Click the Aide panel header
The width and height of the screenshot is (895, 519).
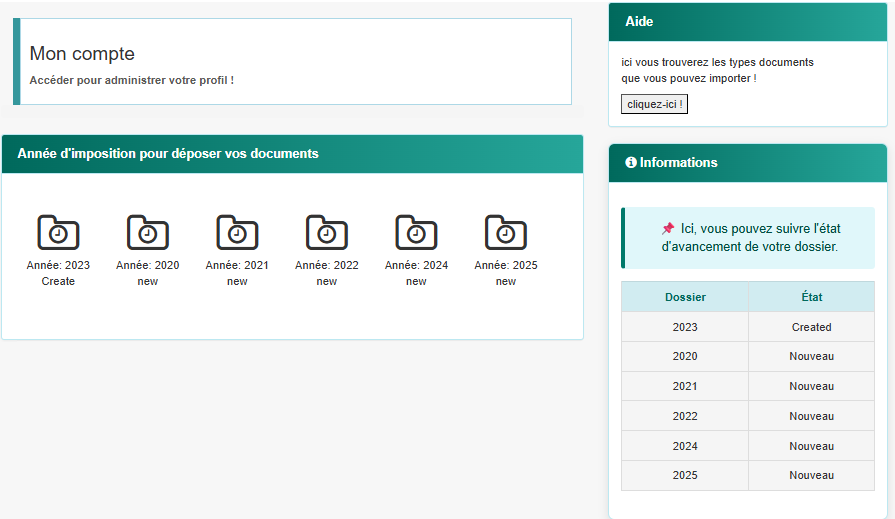[747, 22]
